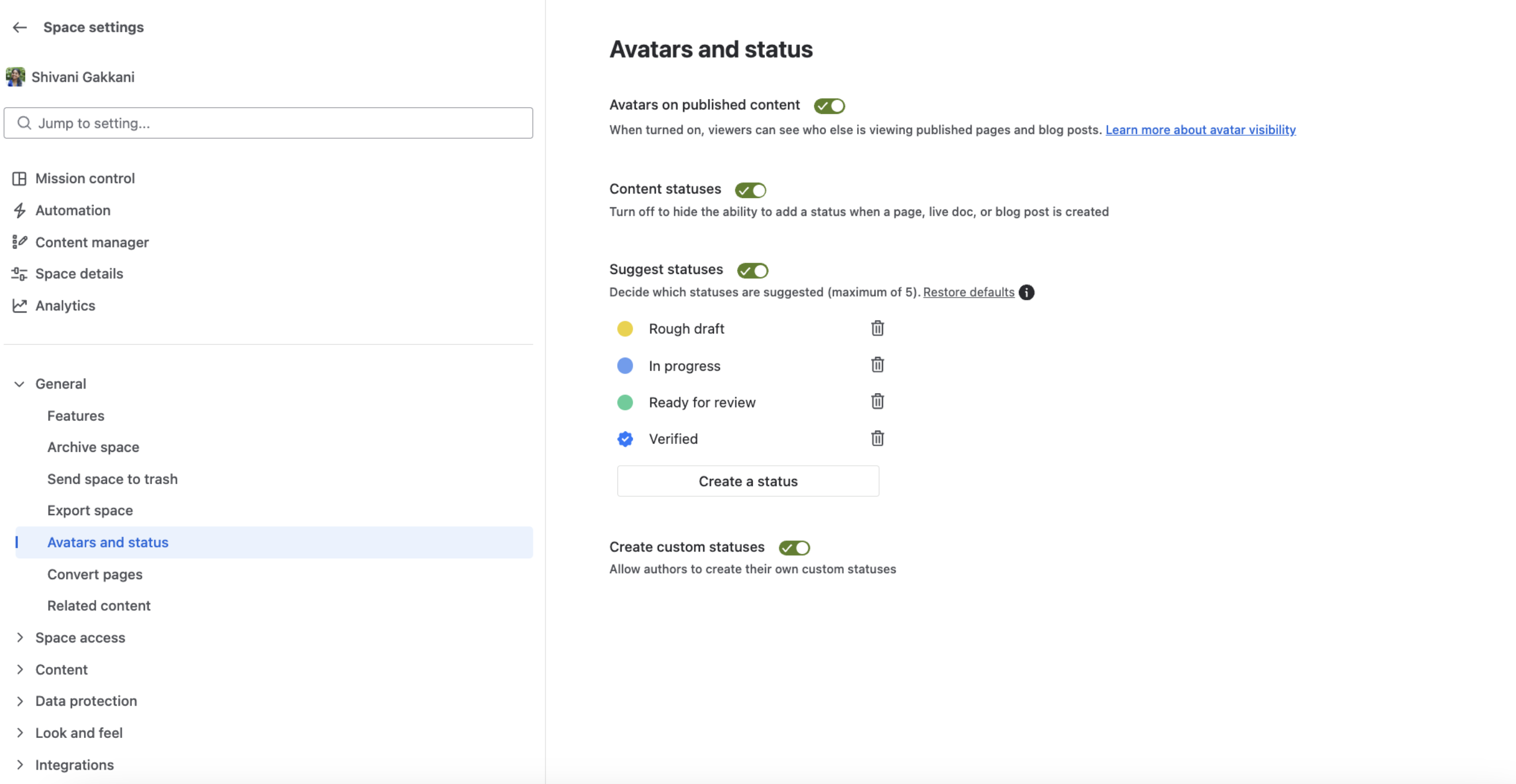
Task: Delete the Rough draft status
Action: point(877,328)
